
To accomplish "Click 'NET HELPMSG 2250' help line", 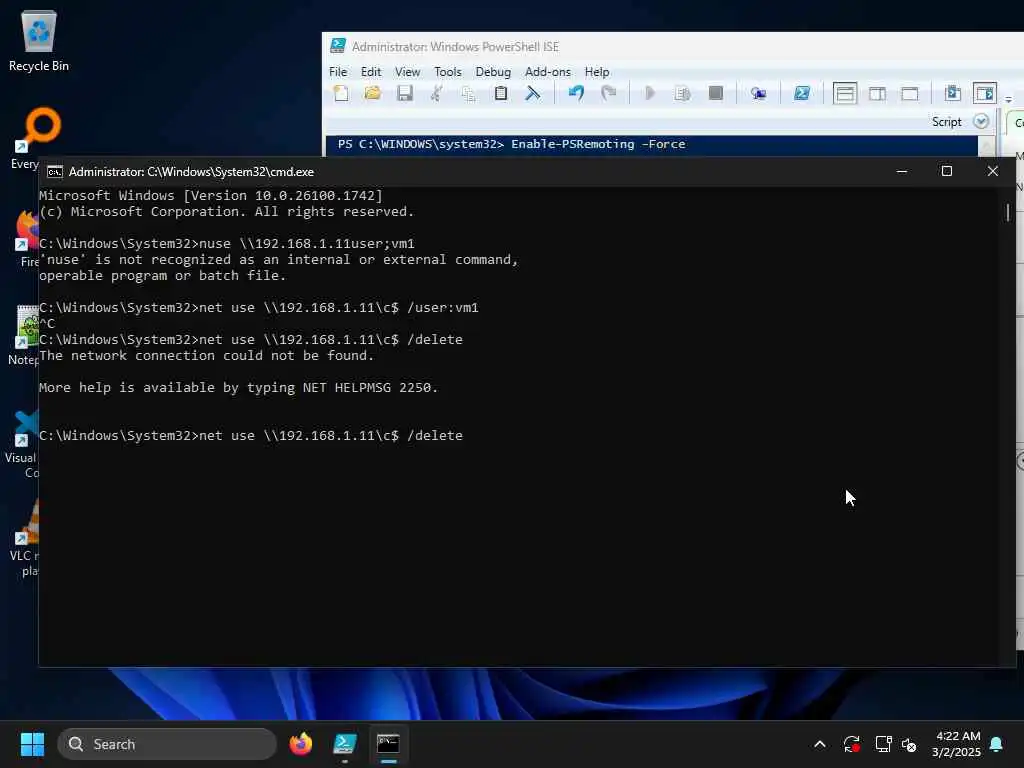I will click(x=238, y=388).
